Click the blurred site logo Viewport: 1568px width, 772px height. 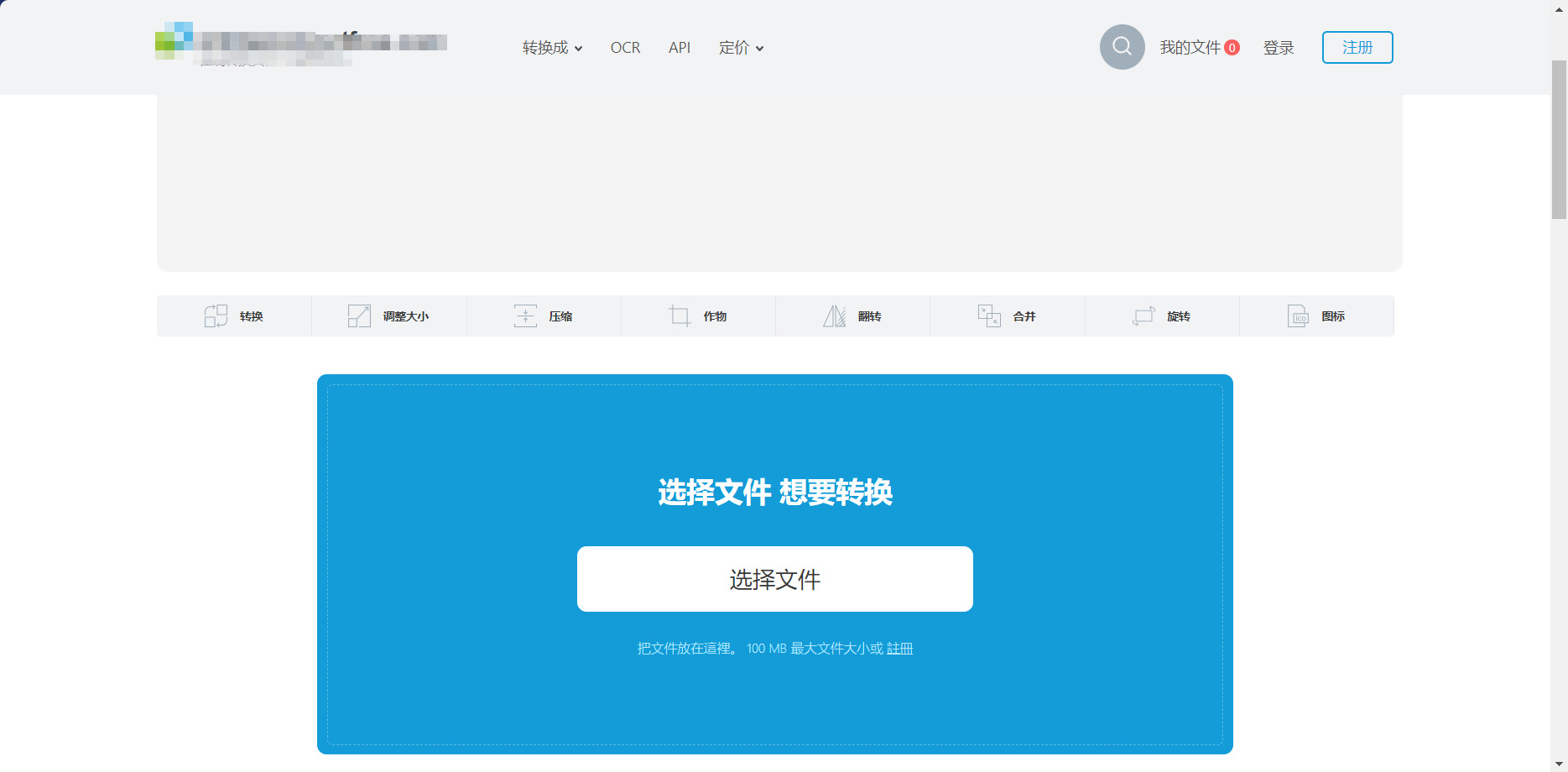[x=301, y=44]
